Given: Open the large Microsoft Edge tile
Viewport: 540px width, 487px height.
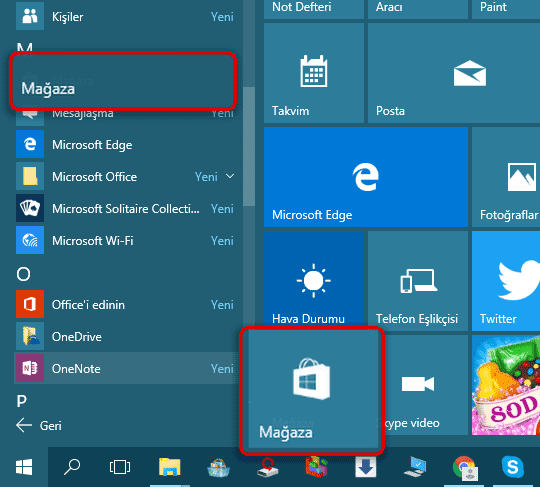Looking at the screenshot, I should point(366,177).
